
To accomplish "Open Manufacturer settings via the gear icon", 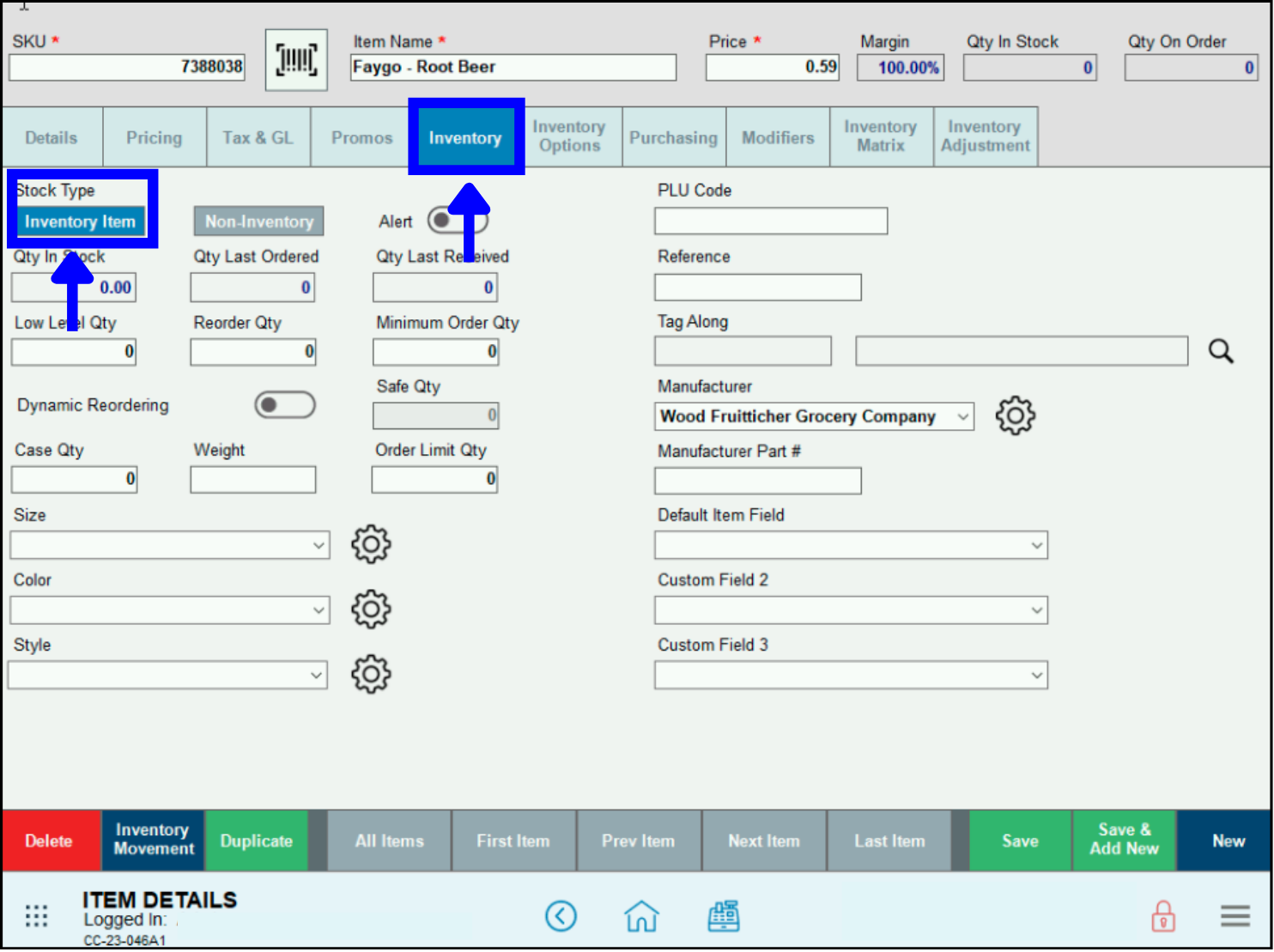I will click(1015, 415).
